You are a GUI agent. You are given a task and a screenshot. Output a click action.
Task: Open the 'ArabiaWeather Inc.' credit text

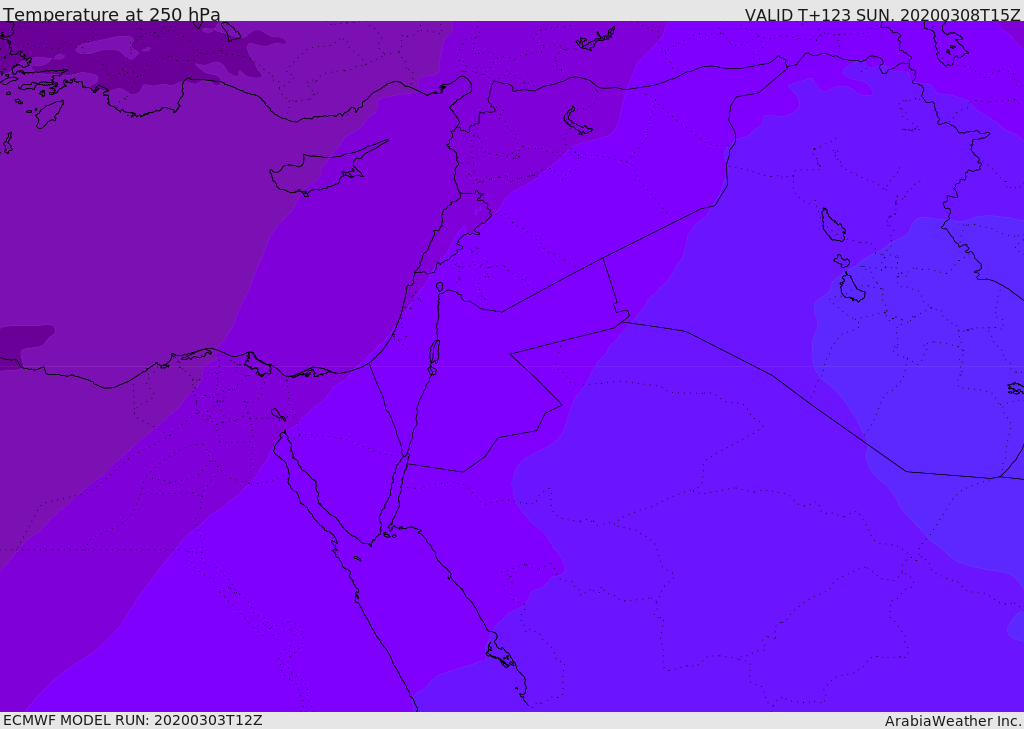953,720
